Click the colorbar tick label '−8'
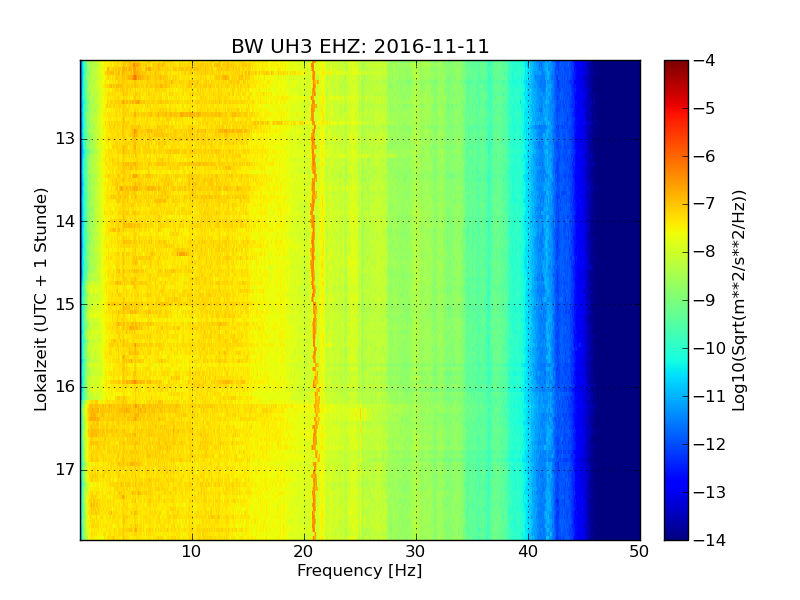800x600 pixels. point(705,252)
